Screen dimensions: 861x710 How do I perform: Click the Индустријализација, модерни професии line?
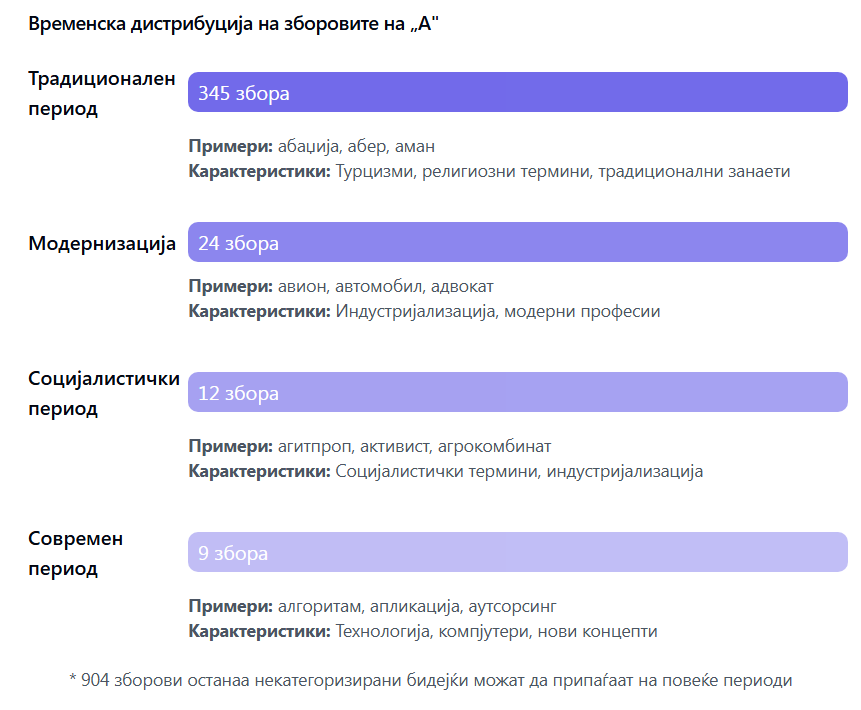424,311
